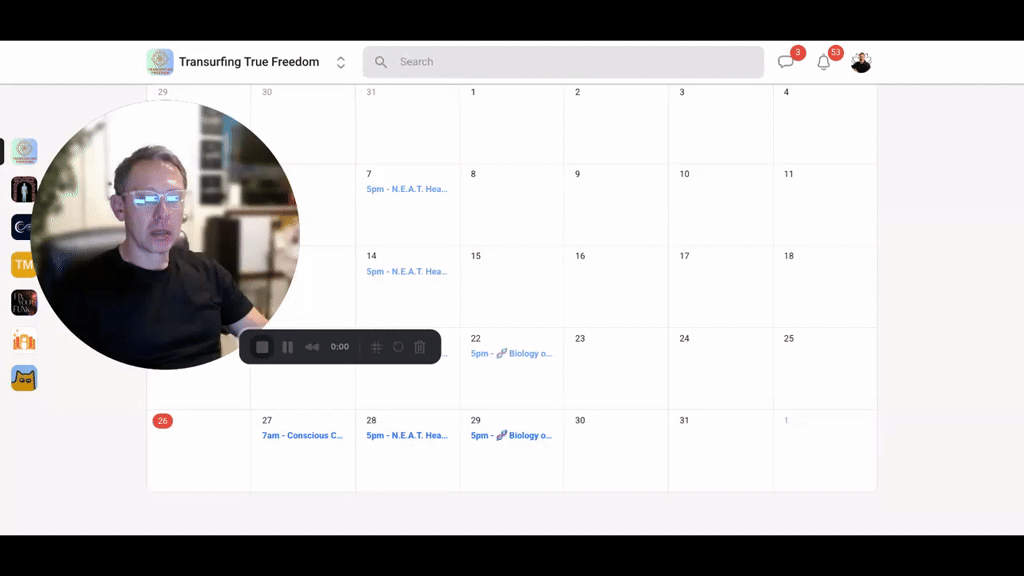Click the rewind recording button

312,347
